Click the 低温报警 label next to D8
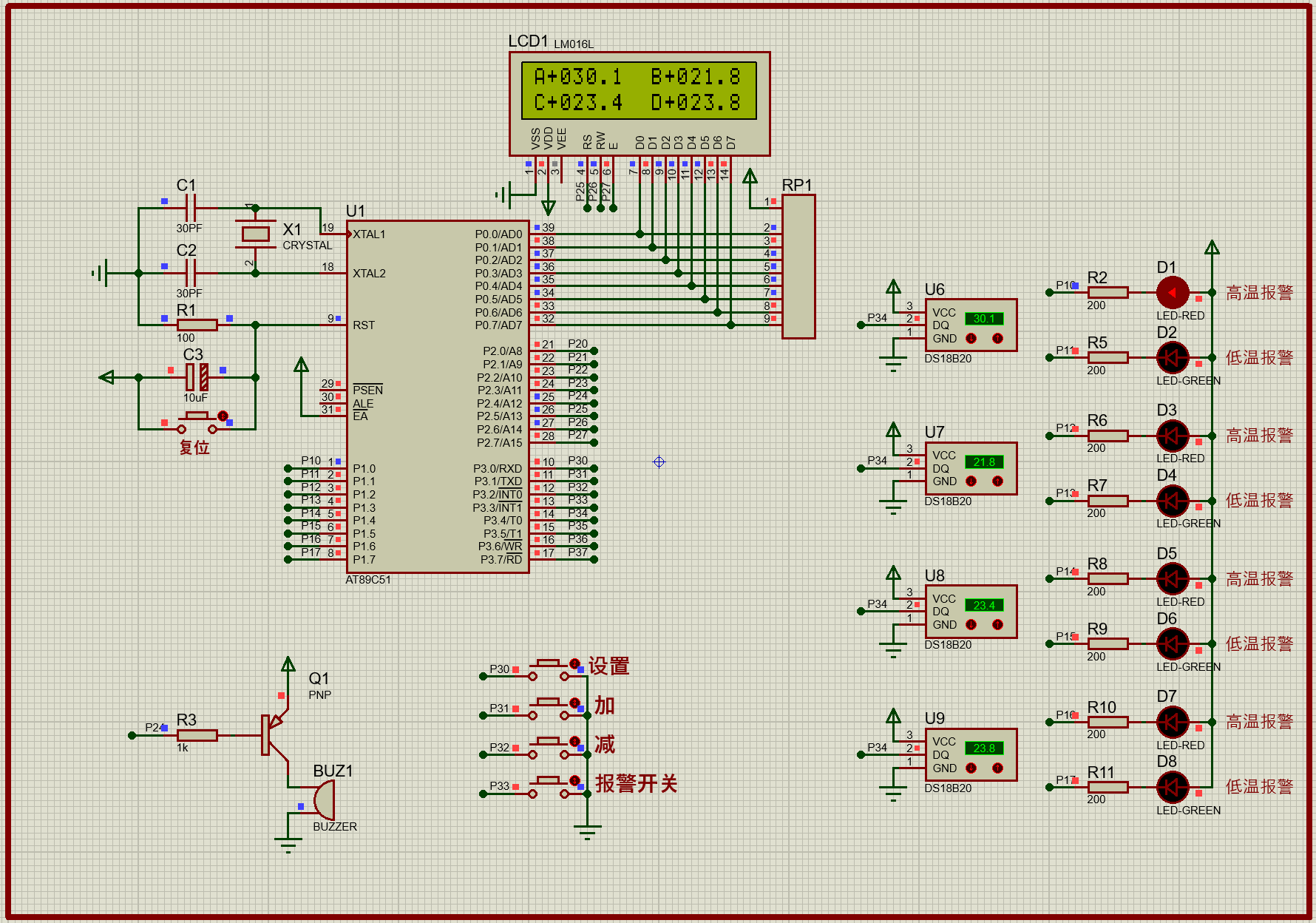This screenshot has width=1316, height=923. (1260, 787)
